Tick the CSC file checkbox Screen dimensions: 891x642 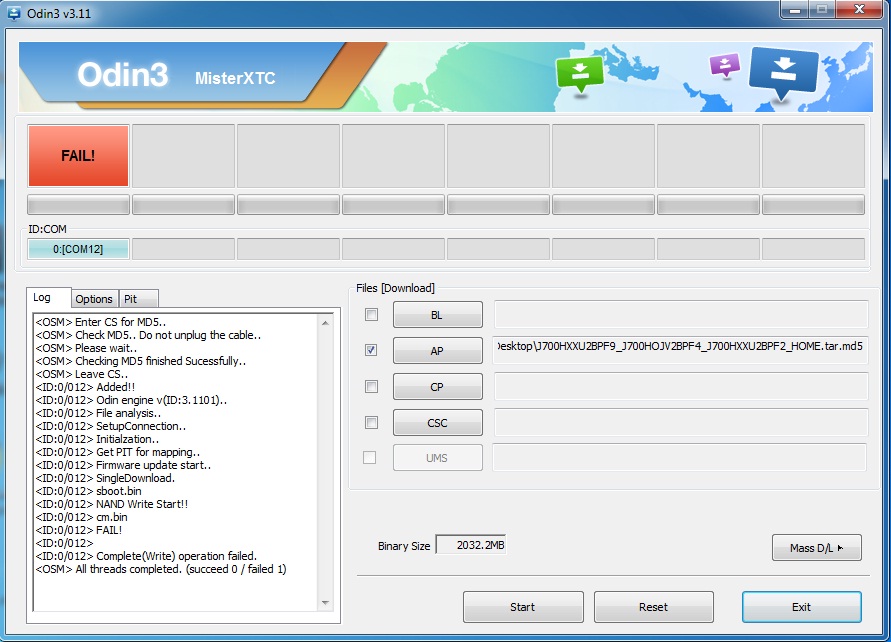(371, 422)
